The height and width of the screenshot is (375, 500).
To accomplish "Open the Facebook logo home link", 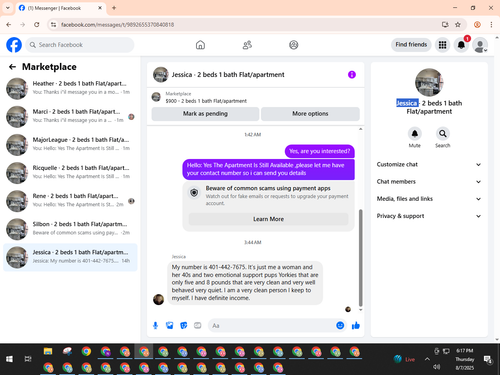I will [14, 45].
